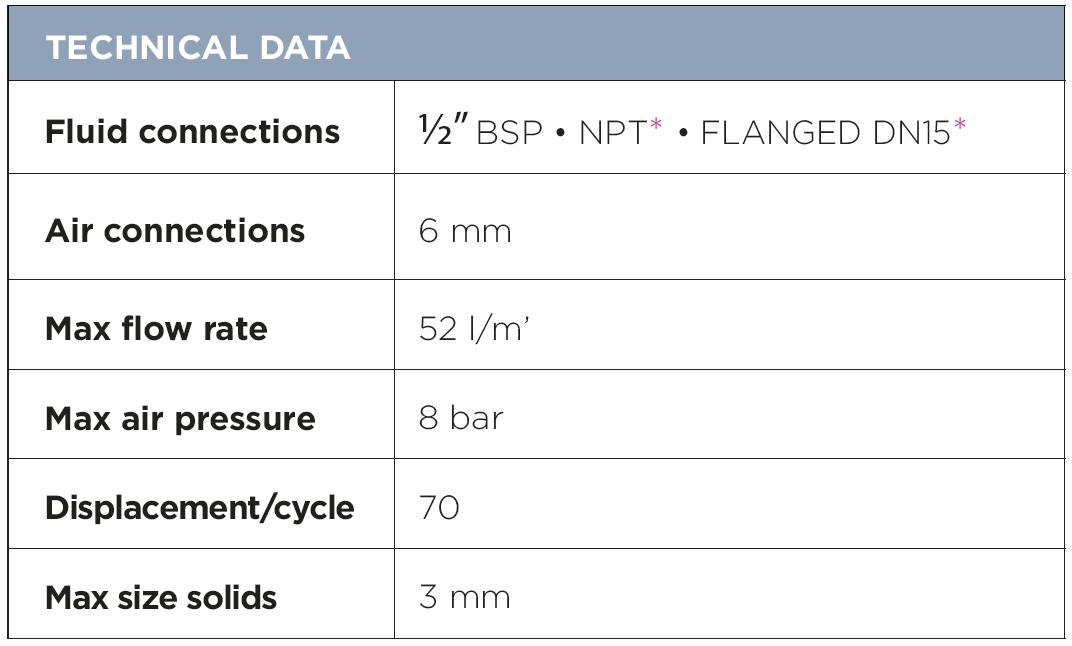Click the ½" BSP fluid connection value

tap(481, 130)
